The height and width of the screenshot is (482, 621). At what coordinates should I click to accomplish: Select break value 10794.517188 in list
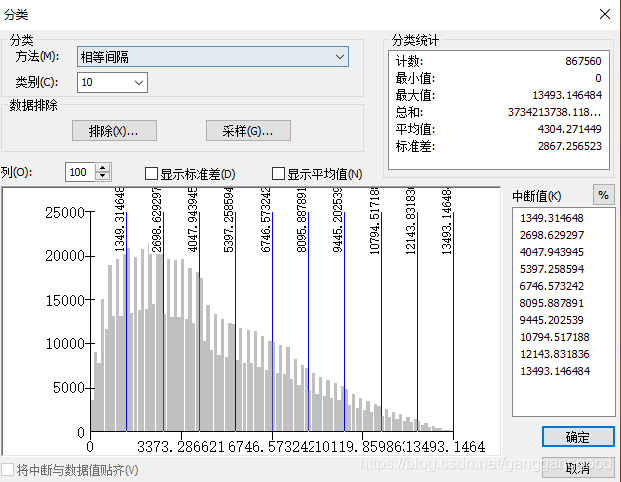pos(554,337)
